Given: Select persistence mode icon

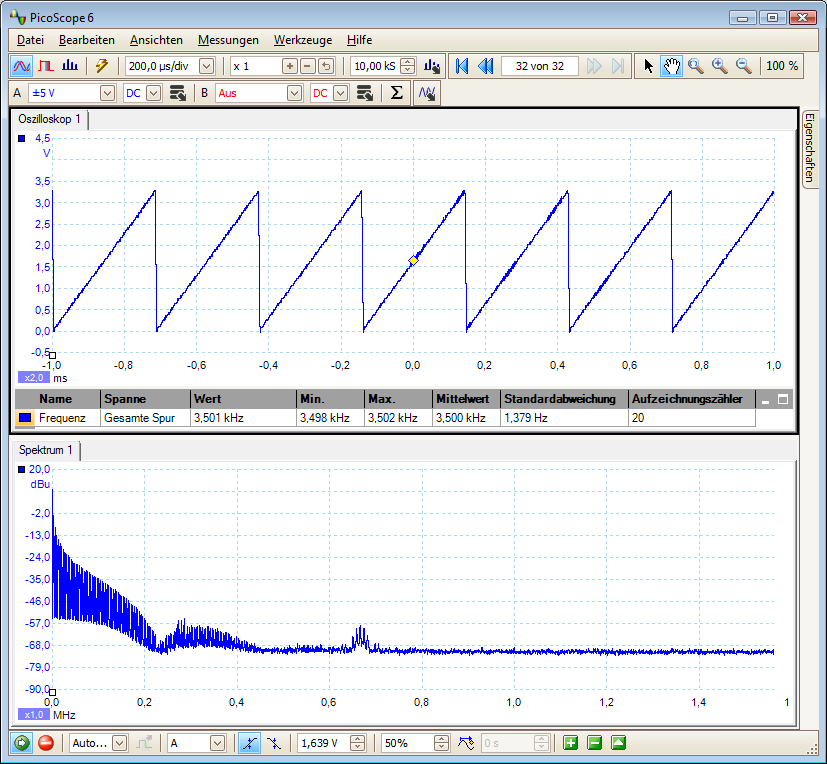Looking at the screenshot, I should (46, 66).
